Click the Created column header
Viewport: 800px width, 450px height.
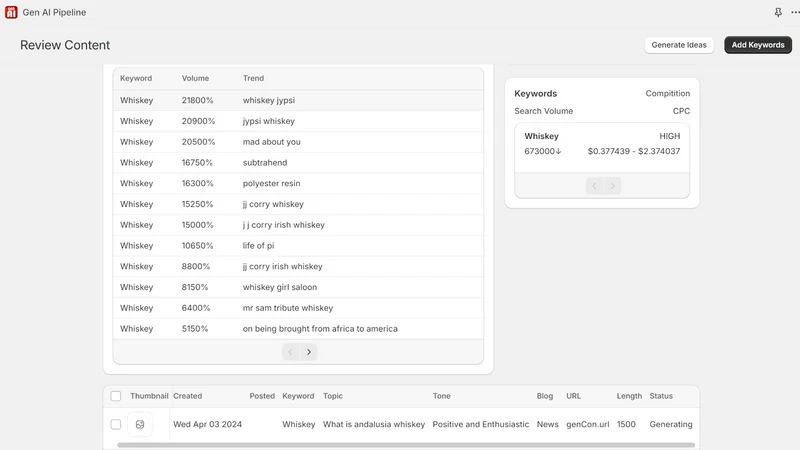point(187,396)
